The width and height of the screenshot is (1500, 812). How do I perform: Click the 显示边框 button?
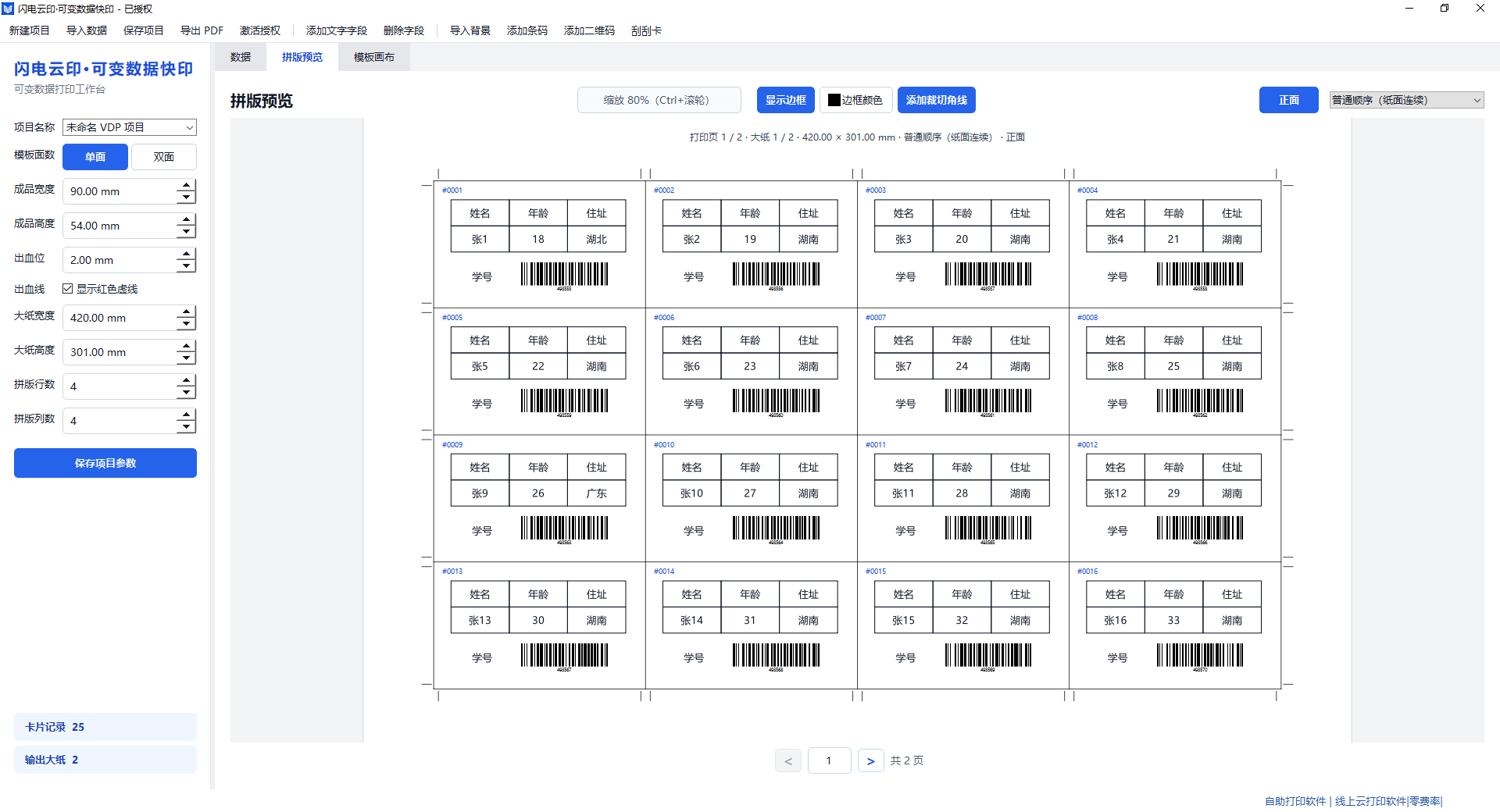[785, 100]
